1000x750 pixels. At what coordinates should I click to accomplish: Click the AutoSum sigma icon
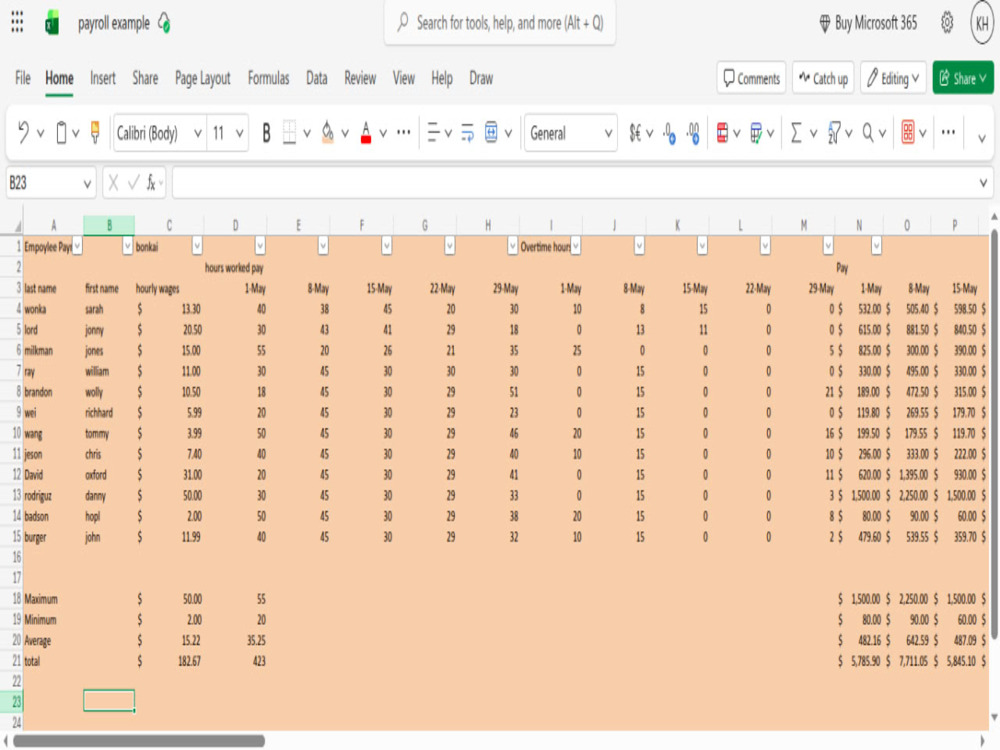[x=796, y=133]
